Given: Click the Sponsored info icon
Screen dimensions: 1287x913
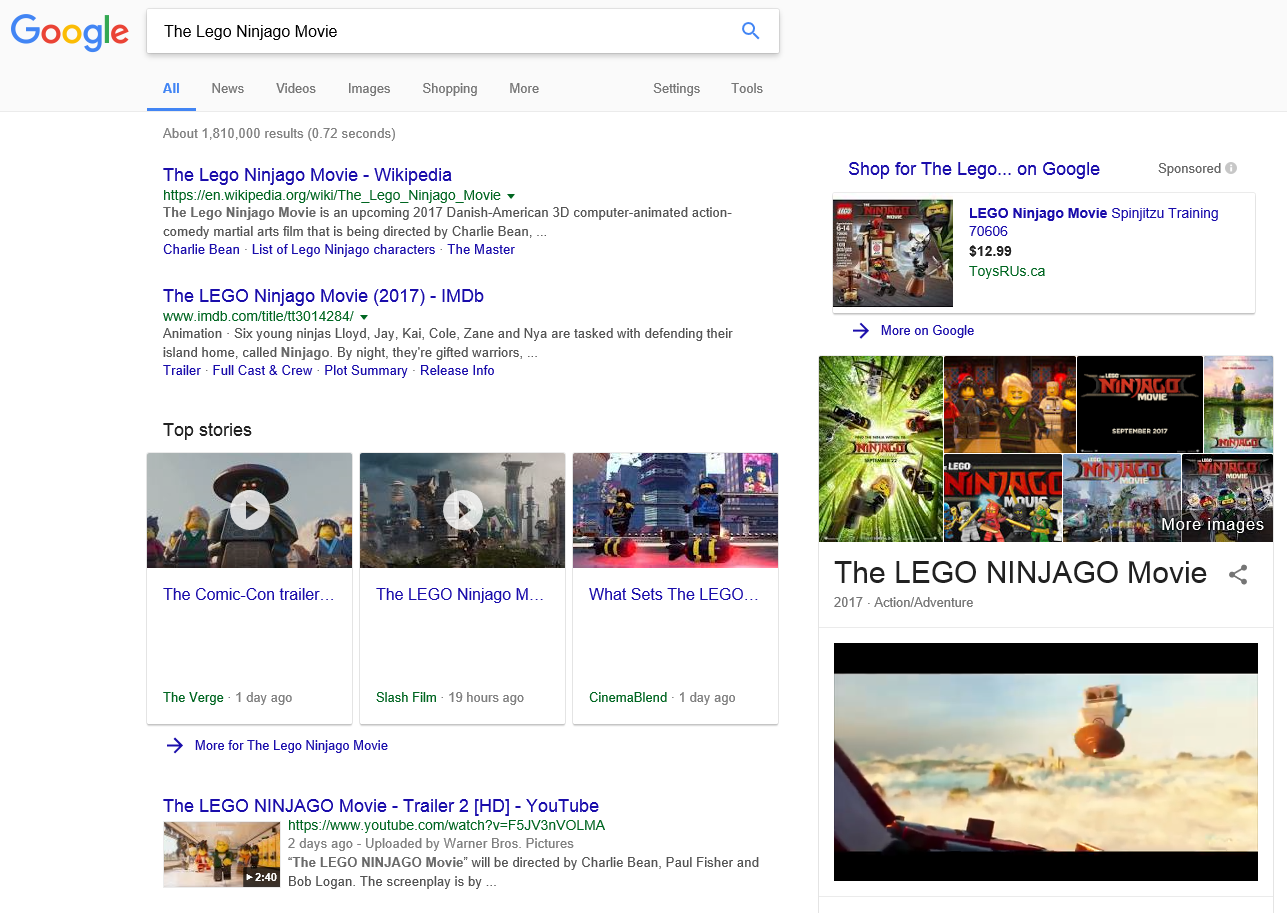Looking at the screenshot, I should coord(1231,169).
